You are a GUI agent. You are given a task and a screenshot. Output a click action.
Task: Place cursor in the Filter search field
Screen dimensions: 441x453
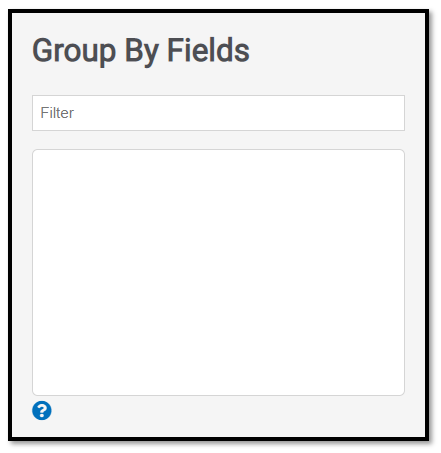tap(218, 113)
